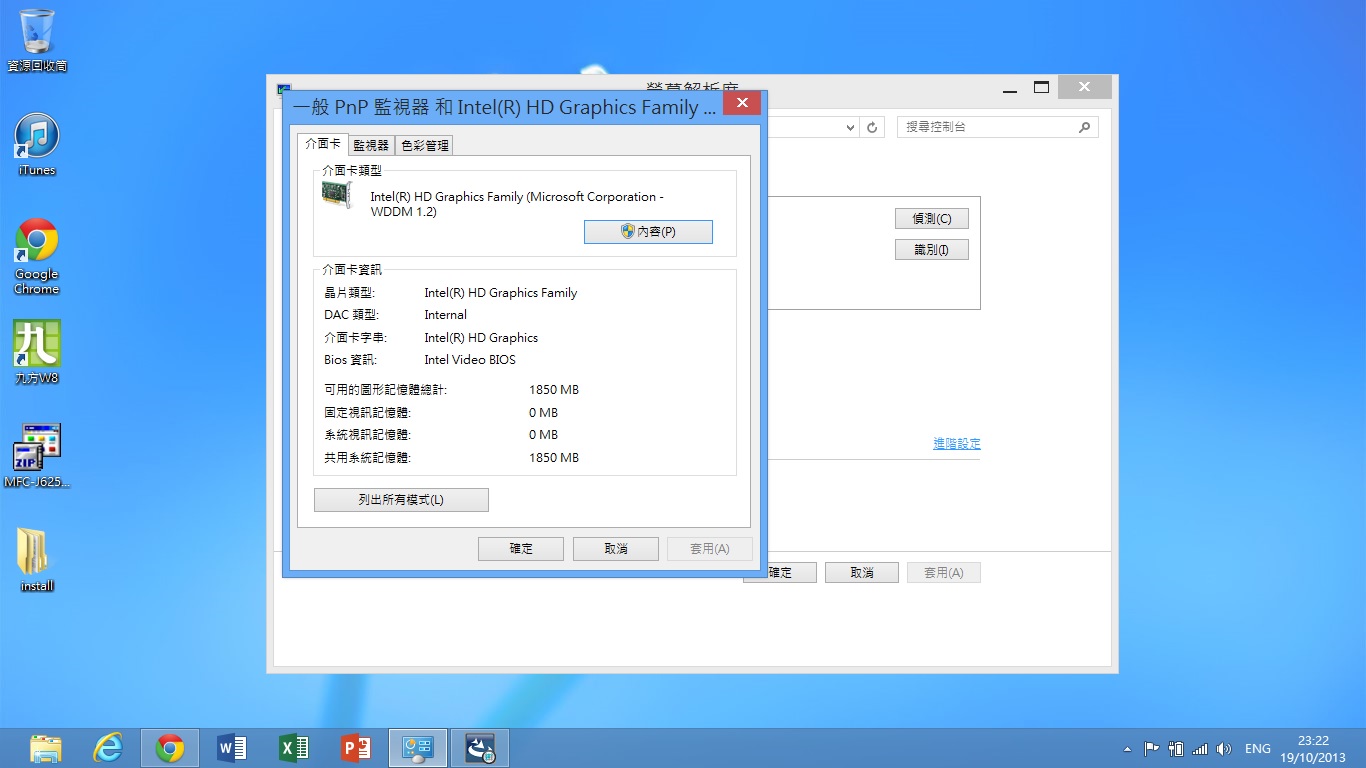Launch Internet Explorer from the taskbar
This screenshot has width=1366, height=768.
(x=107, y=748)
